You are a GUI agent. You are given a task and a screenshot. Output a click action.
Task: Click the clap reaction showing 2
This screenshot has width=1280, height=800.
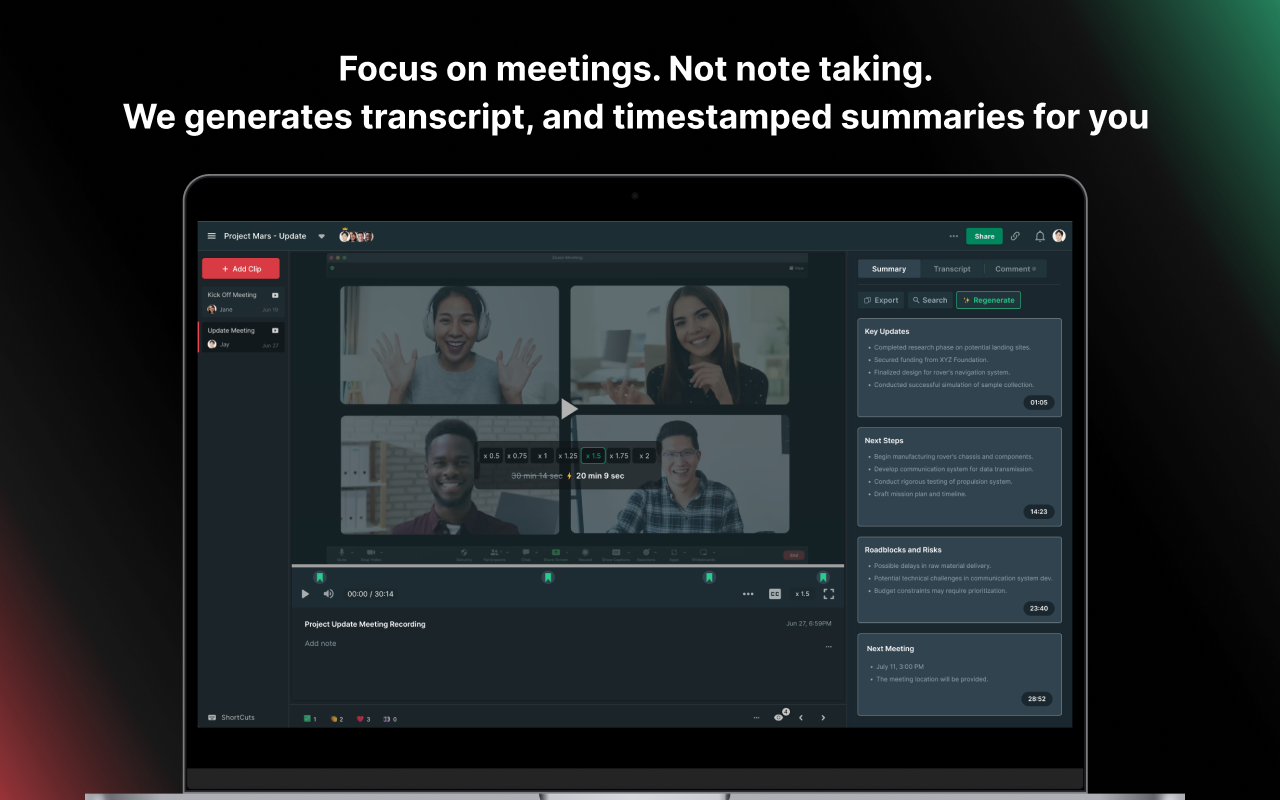pos(337,719)
